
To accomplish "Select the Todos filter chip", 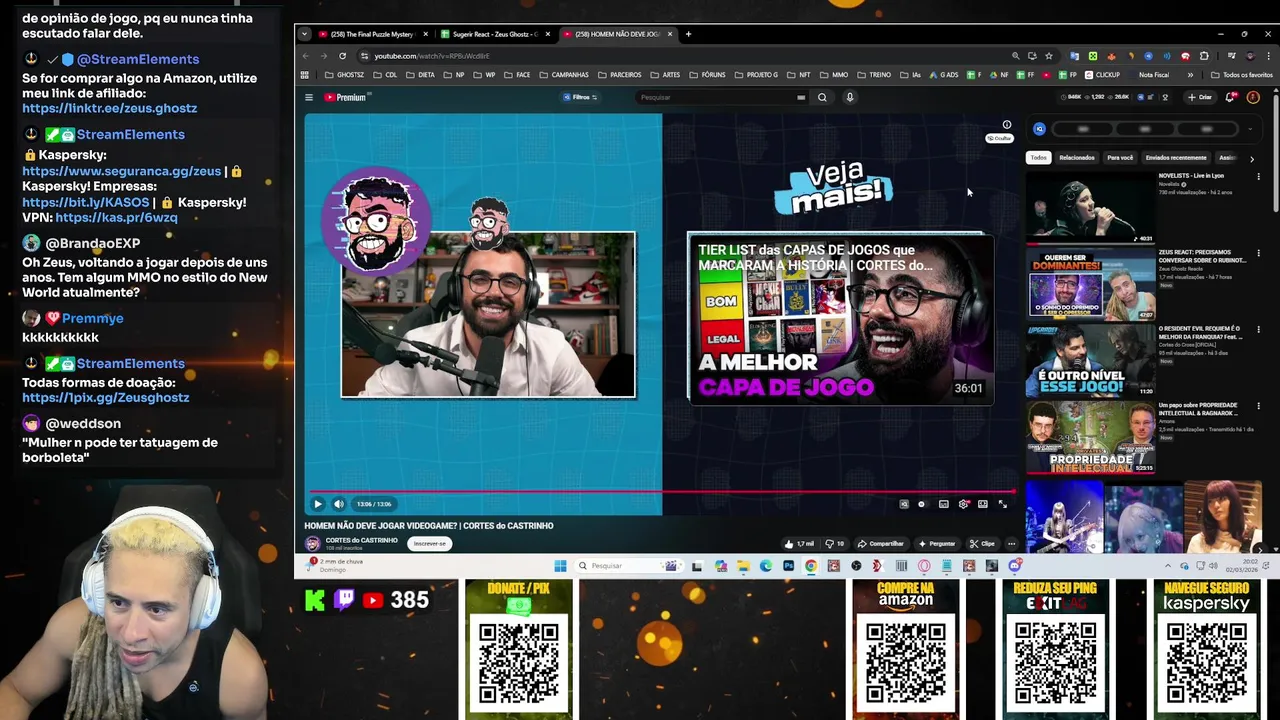I will 1039,157.
